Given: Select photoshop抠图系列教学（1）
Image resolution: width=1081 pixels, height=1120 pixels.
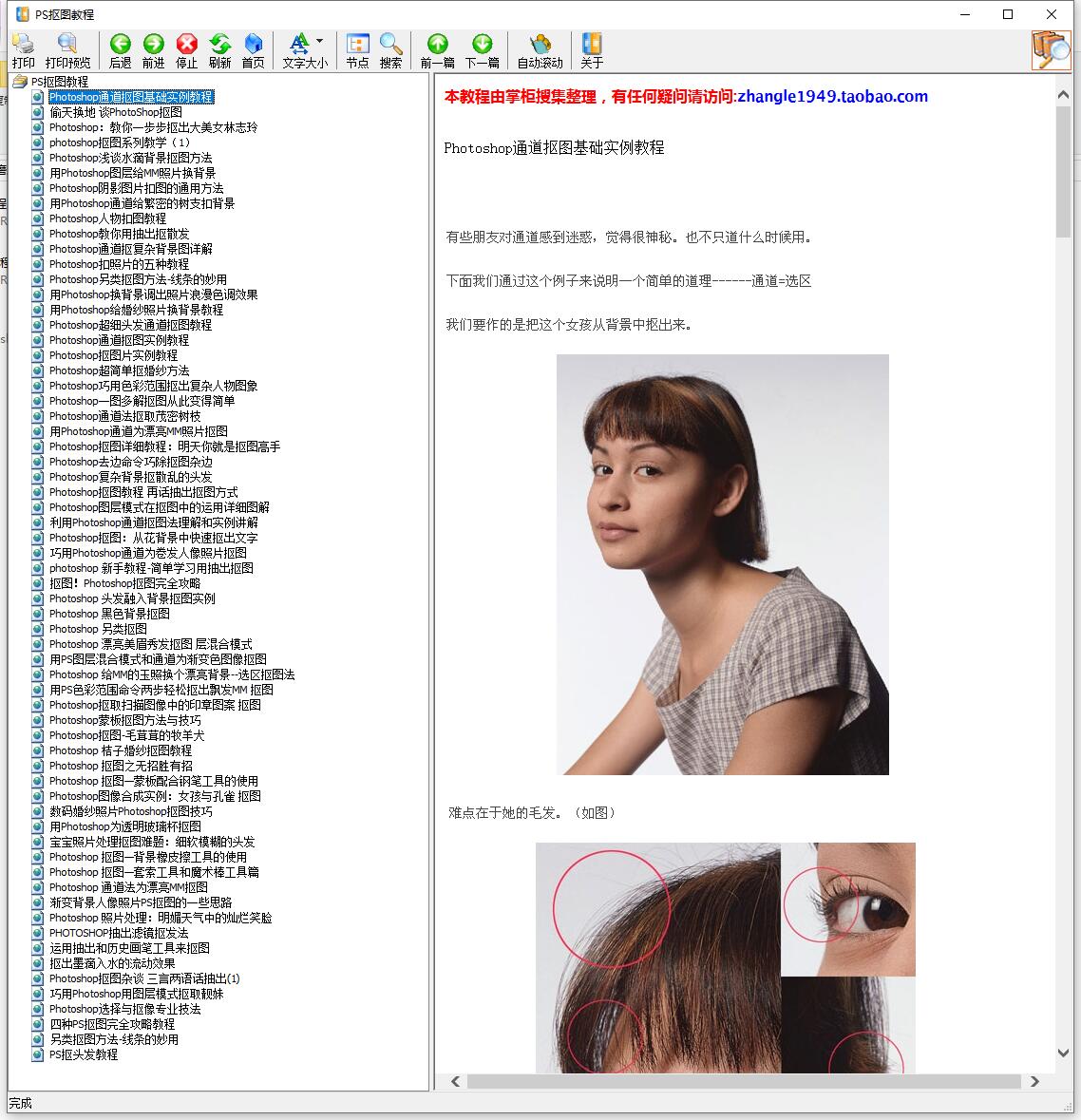Looking at the screenshot, I should click(x=121, y=142).
